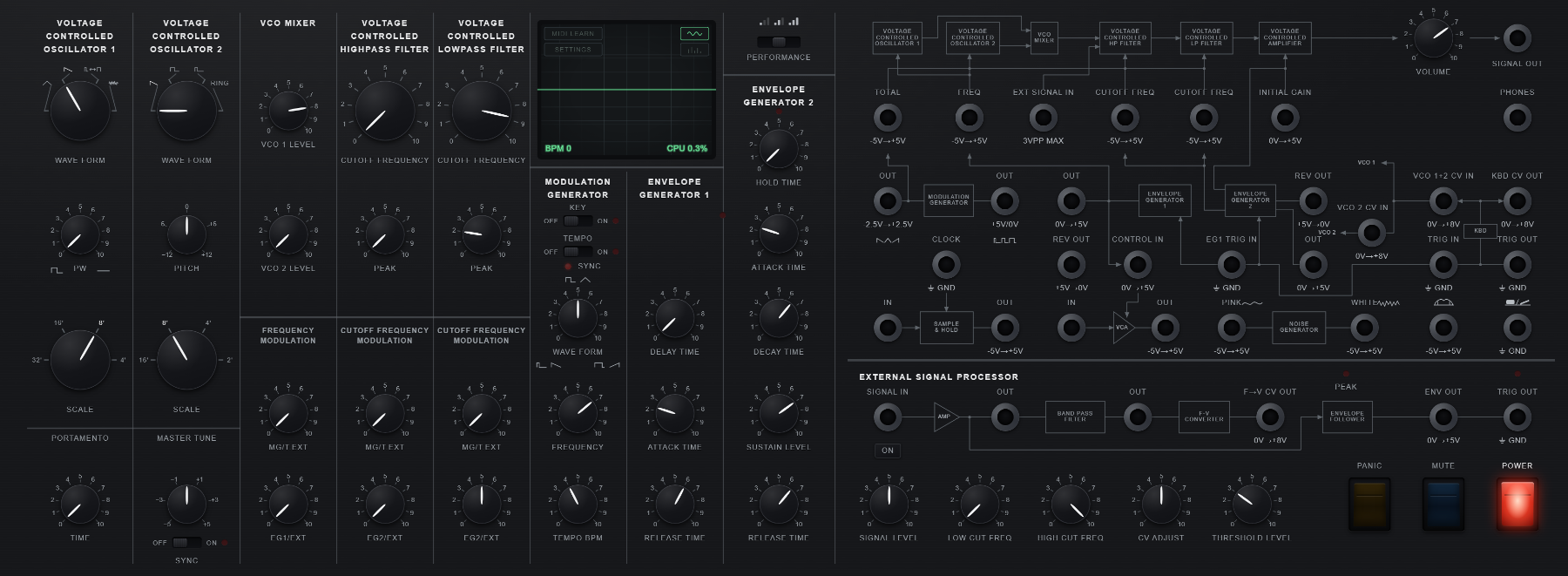Click the VCO 2 CV In jack

coord(1371,232)
